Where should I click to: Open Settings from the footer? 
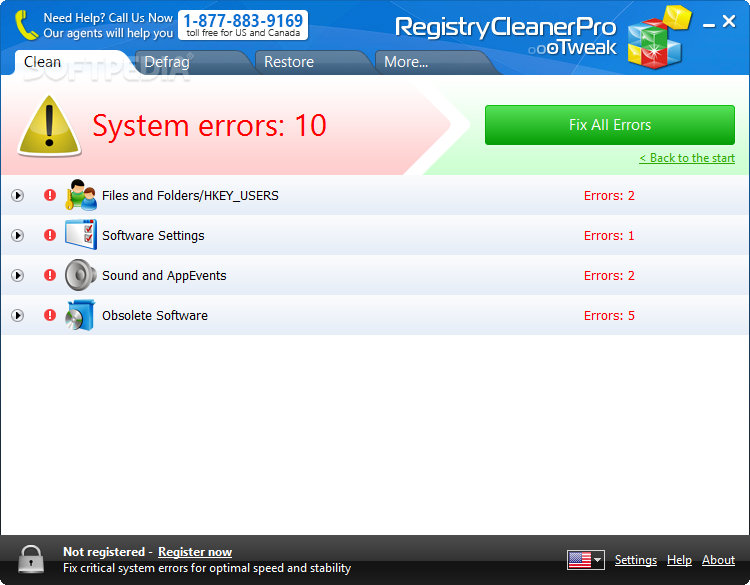636,560
